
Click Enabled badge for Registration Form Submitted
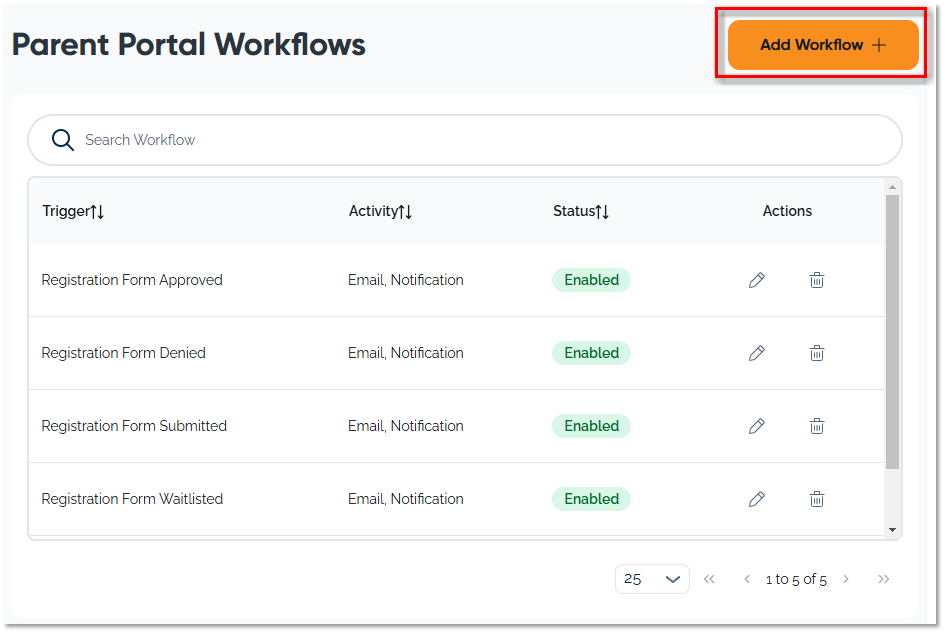click(x=591, y=426)
